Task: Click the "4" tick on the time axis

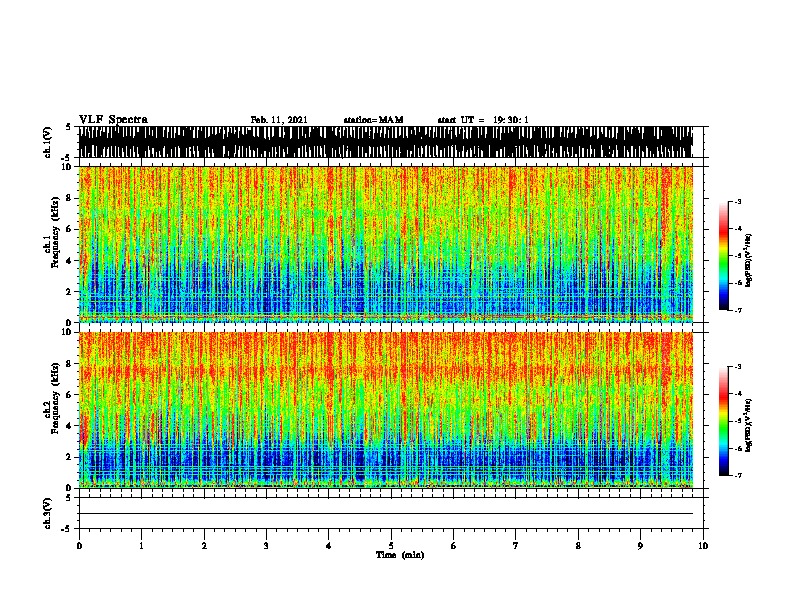Action: pos(329,546)
